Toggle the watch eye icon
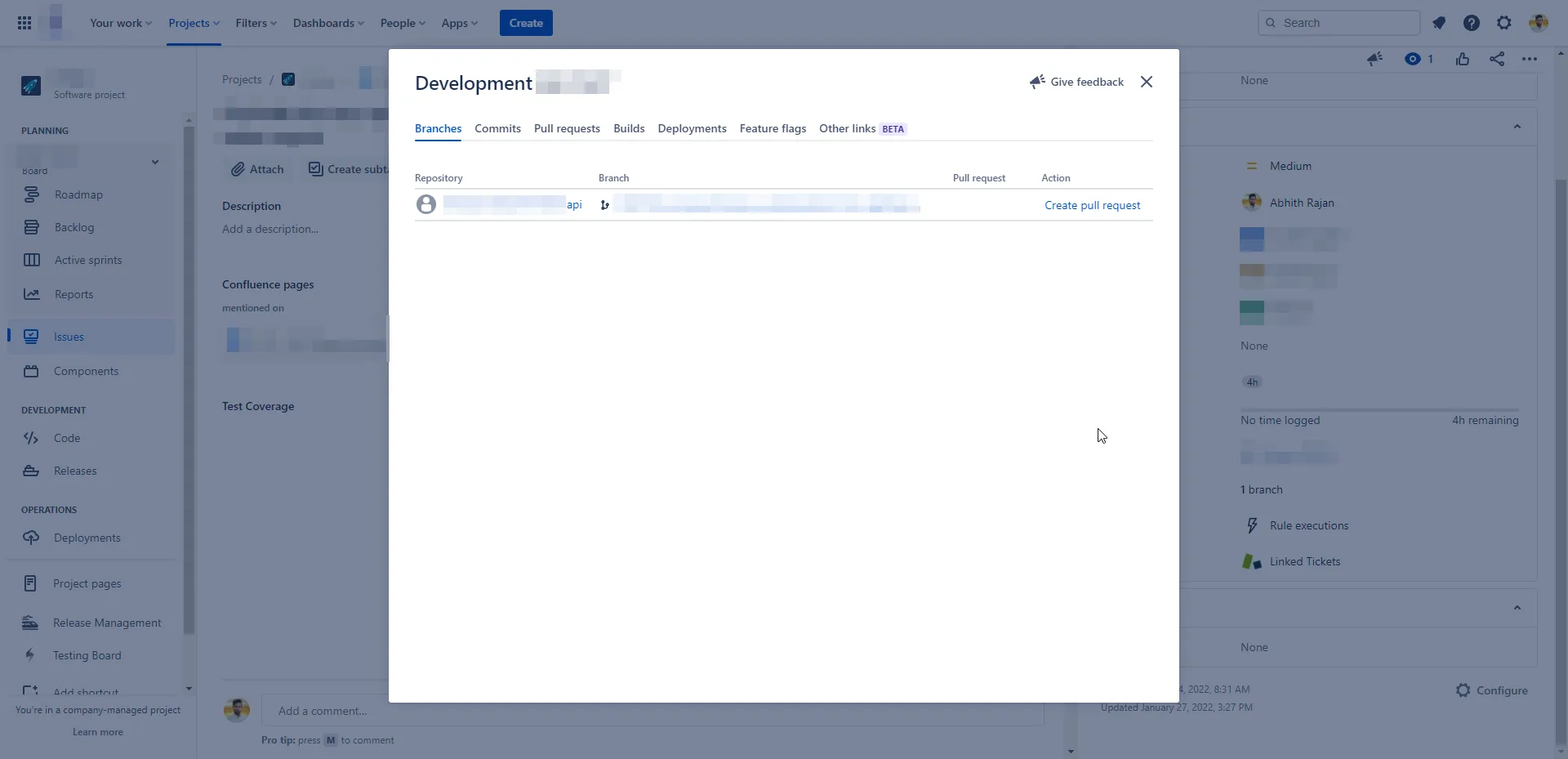The width and height of the screenshot is (1568, 759). pos(1412,59)
